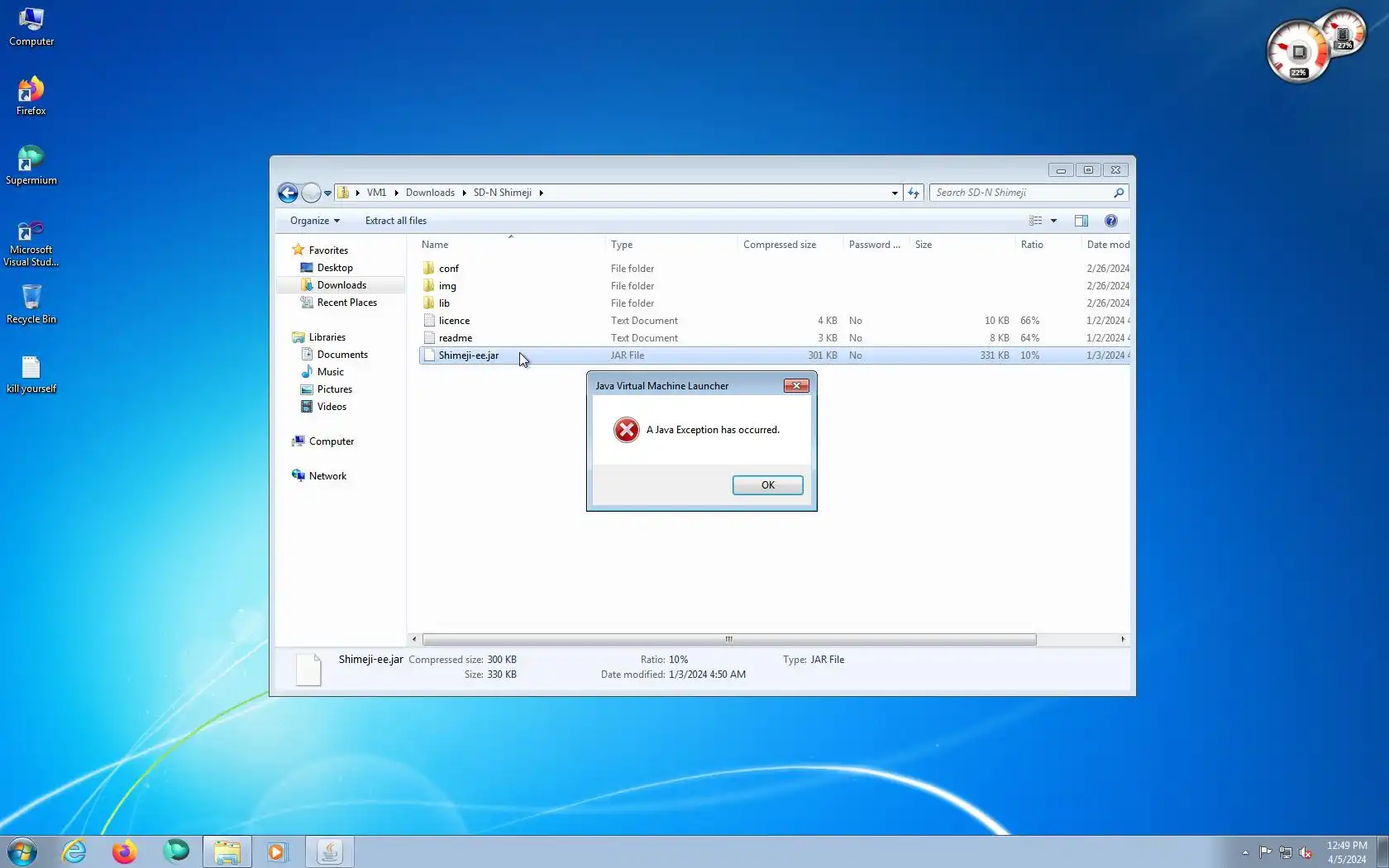Open Supermium from the taskbar
Image resolution: width=1389 pixels, height=868 pixels.
click(x=176, y=851)
